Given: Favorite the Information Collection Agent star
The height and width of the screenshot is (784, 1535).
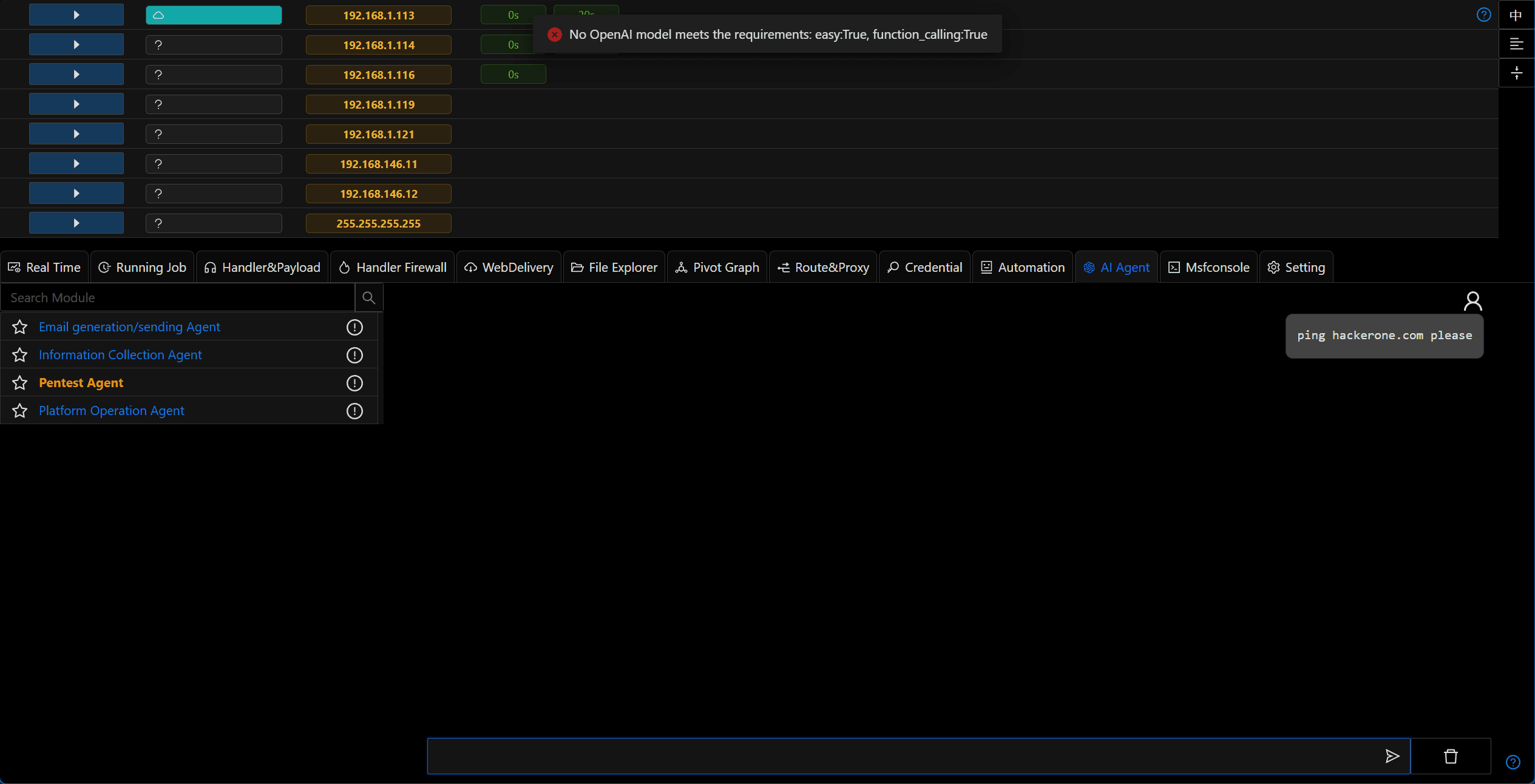Looking at the screenshot, I should pyautogui.click(x=20, y=355).
